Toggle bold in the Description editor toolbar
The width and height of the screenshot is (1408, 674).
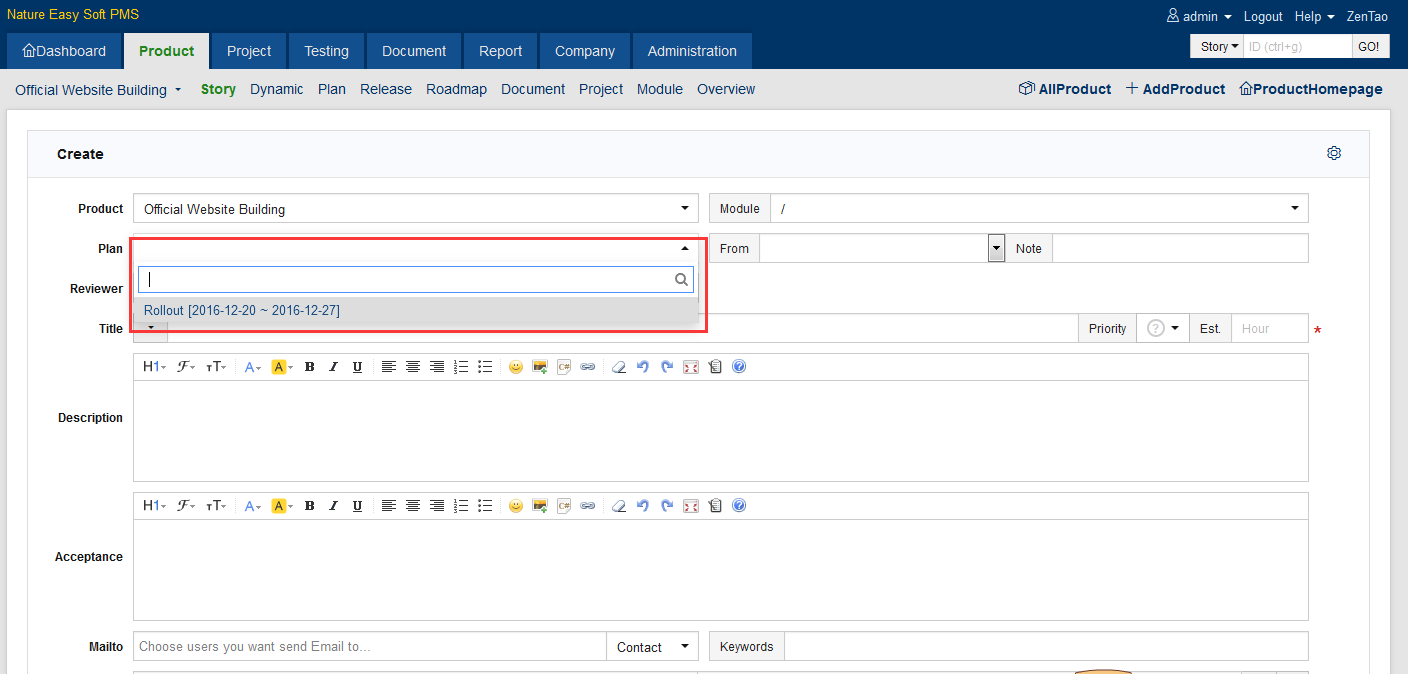[310, 367]
